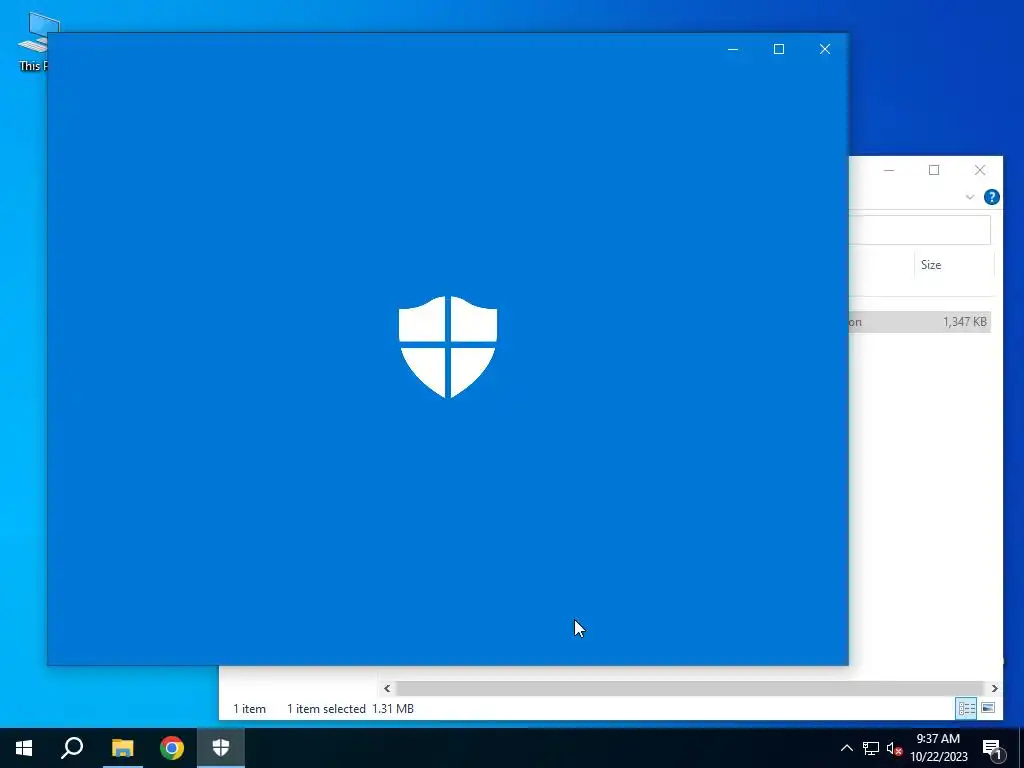This screenshot has width=1024, height=768.
Task: Open the Windows Start menu
Action: tap(24, 748)
